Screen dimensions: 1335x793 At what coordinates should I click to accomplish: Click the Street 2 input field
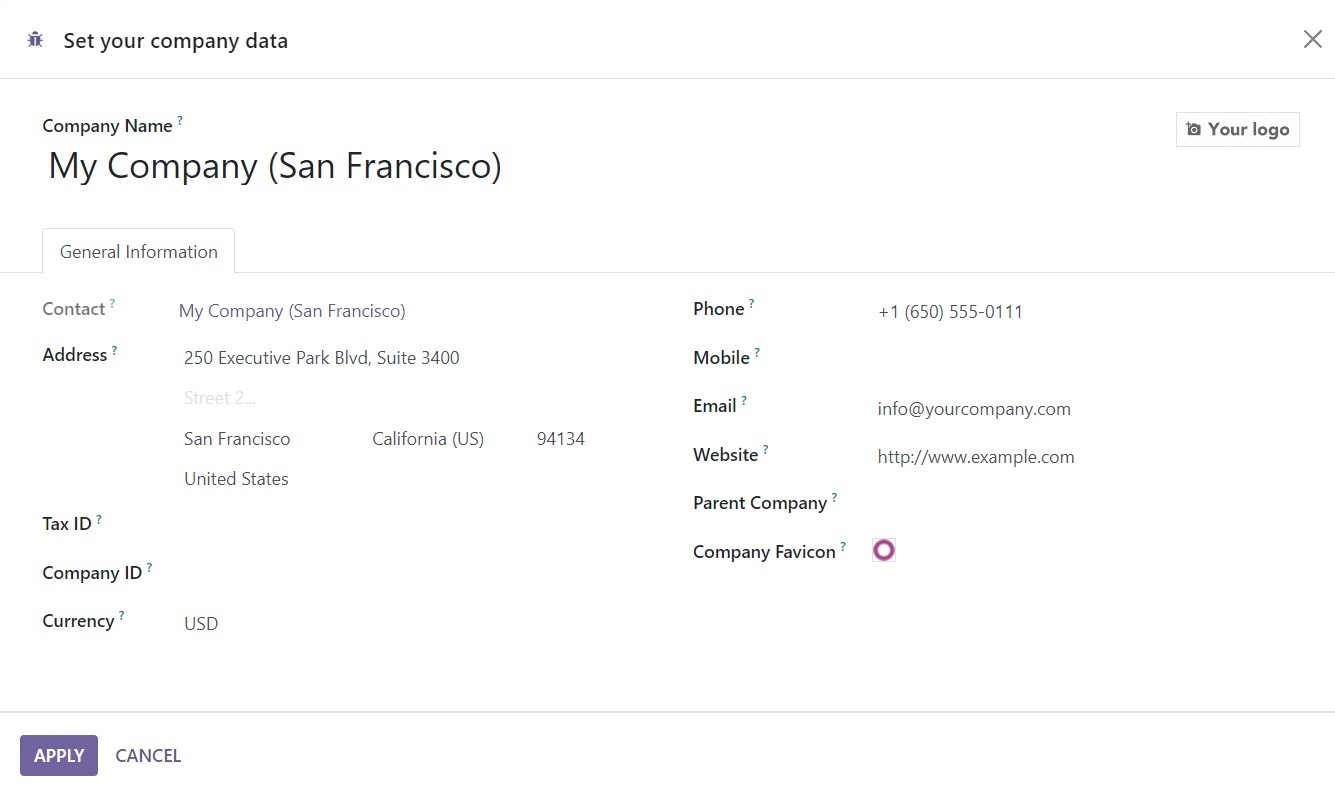point(412,398)
